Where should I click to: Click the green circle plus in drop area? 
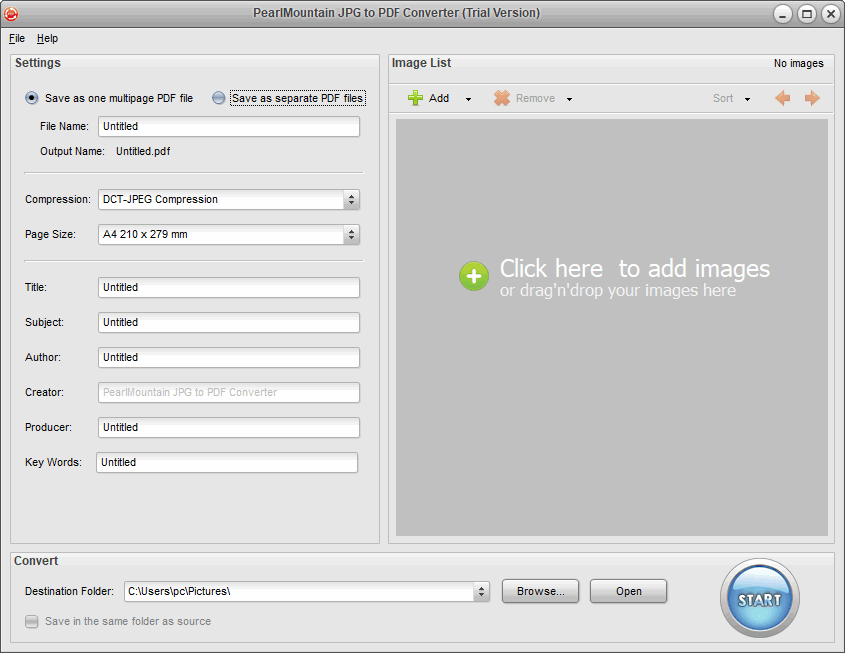point(474,276)
